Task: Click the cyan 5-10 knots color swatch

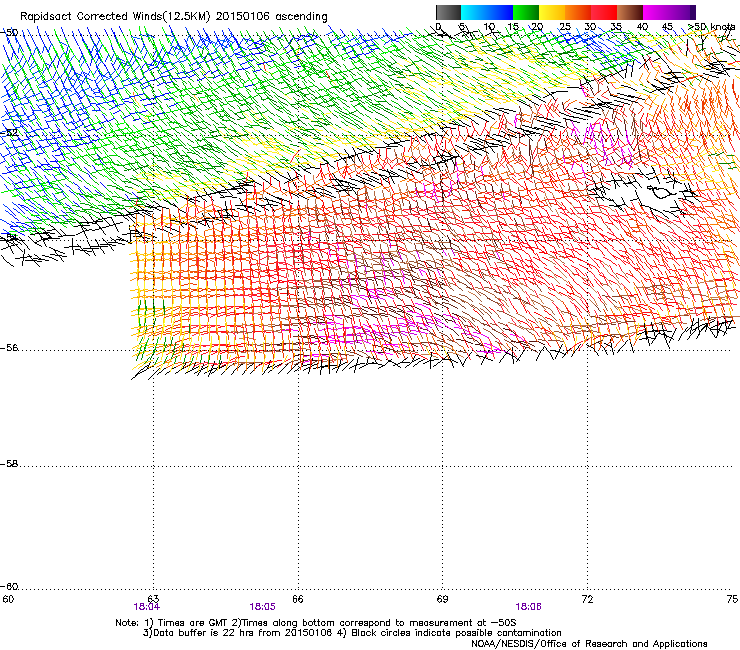Action: (474, 12)
